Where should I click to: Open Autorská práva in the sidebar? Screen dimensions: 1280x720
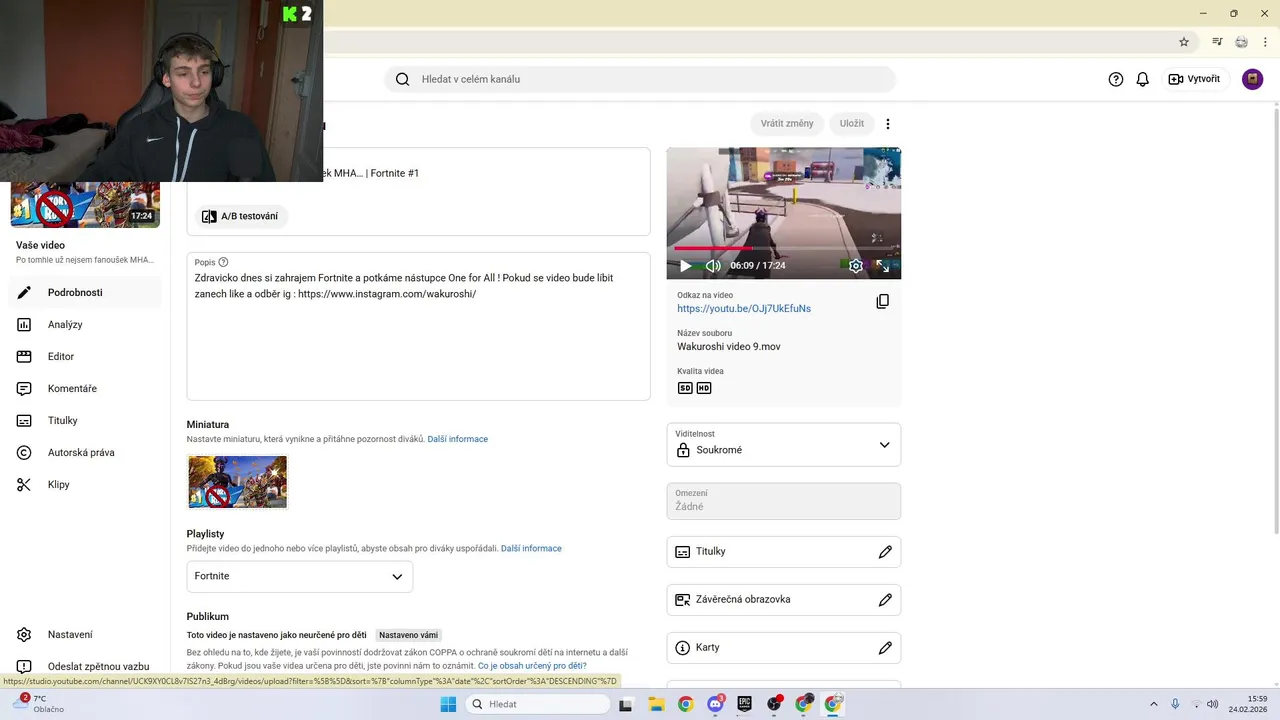[x=85, y=452]
